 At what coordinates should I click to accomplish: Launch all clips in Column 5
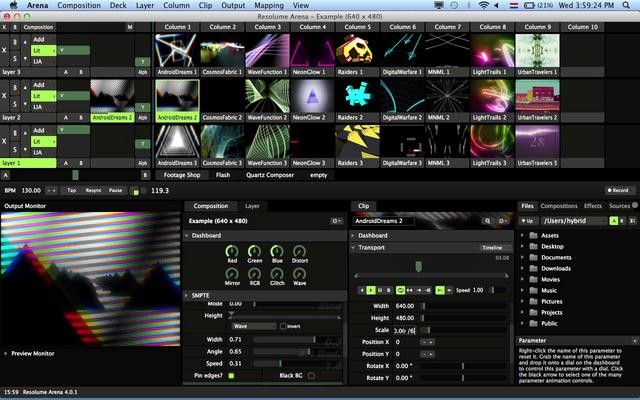tap(358, 27)
